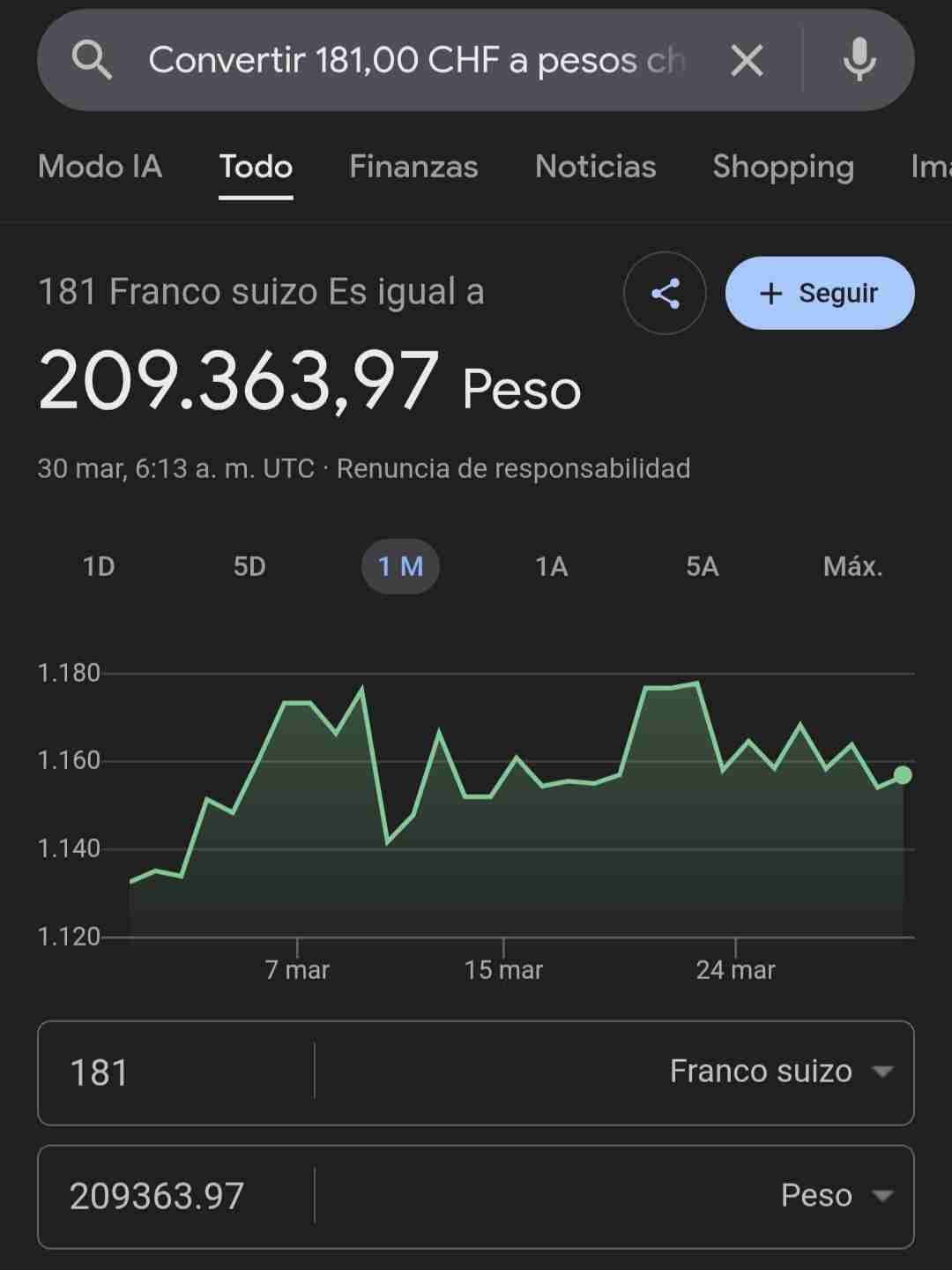Go to the Noticias tab
This screenshot has height=1270, width=952.
coord(595,167)
